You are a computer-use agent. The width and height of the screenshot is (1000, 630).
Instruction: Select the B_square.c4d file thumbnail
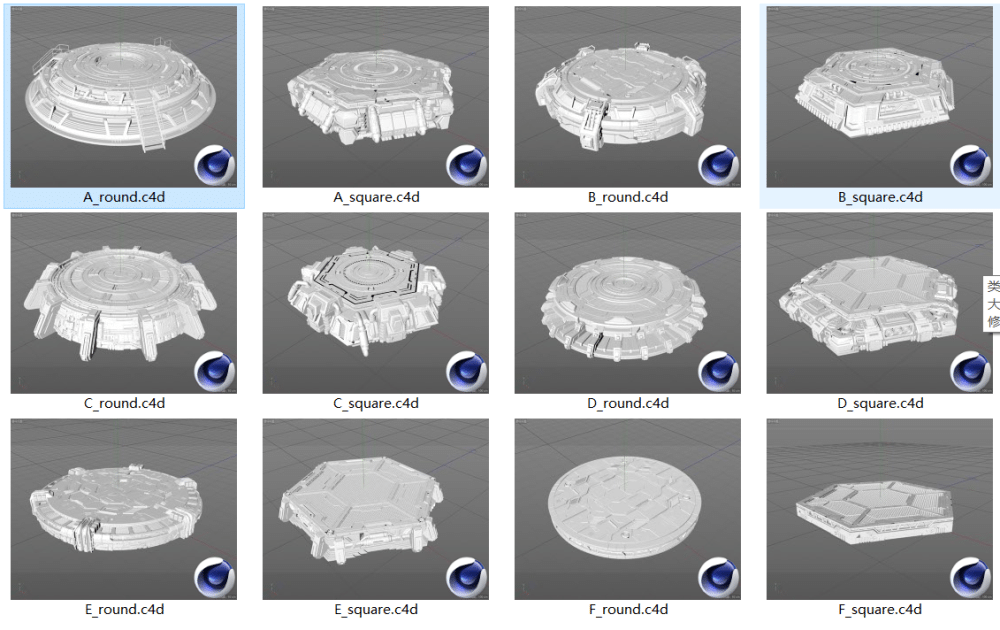click(879, 97)
